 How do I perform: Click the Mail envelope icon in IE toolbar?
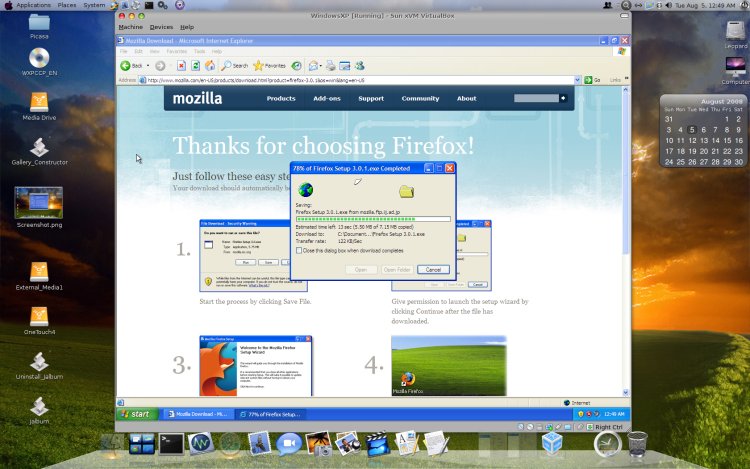pyautogui.click(x=313, y=65)
